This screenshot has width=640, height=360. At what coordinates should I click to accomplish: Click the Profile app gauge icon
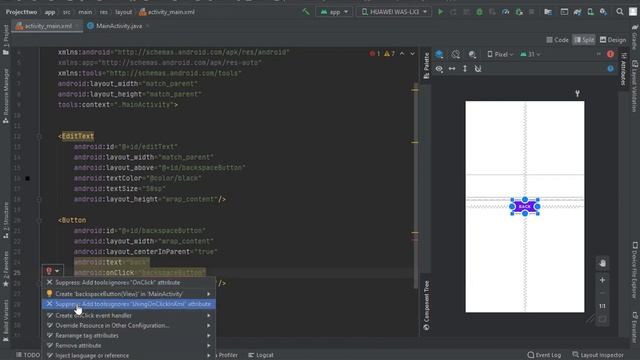pos(505,12)
